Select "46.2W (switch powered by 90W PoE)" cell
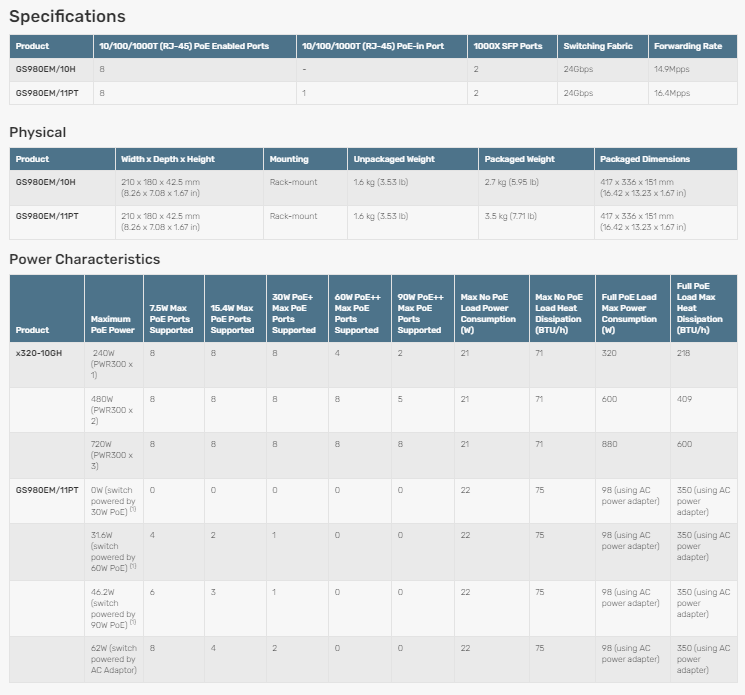 click(x=114, y=609)
